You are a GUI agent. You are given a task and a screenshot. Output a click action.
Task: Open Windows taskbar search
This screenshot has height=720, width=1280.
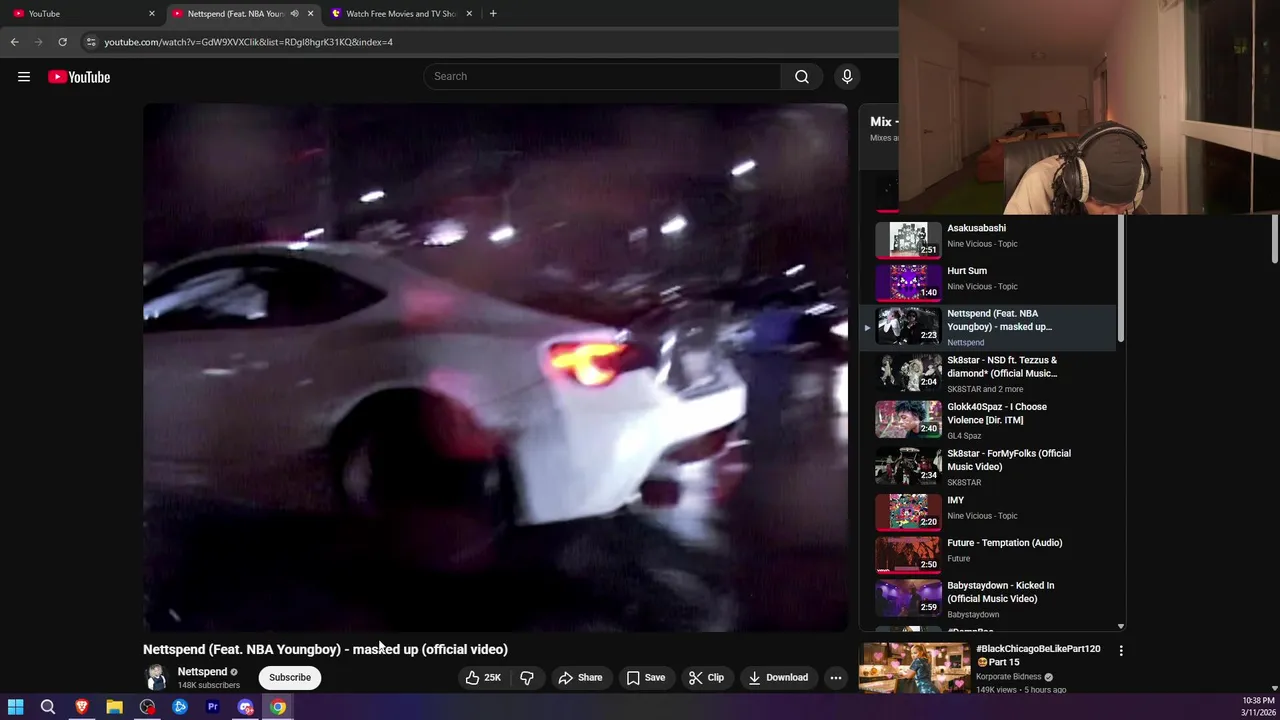[48, 707]
